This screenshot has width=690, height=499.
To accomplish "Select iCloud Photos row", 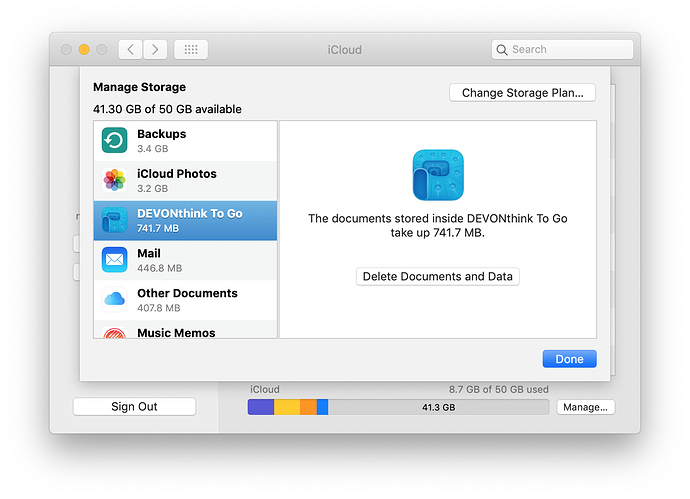I will pyautogui.click(x=185, y=181).
